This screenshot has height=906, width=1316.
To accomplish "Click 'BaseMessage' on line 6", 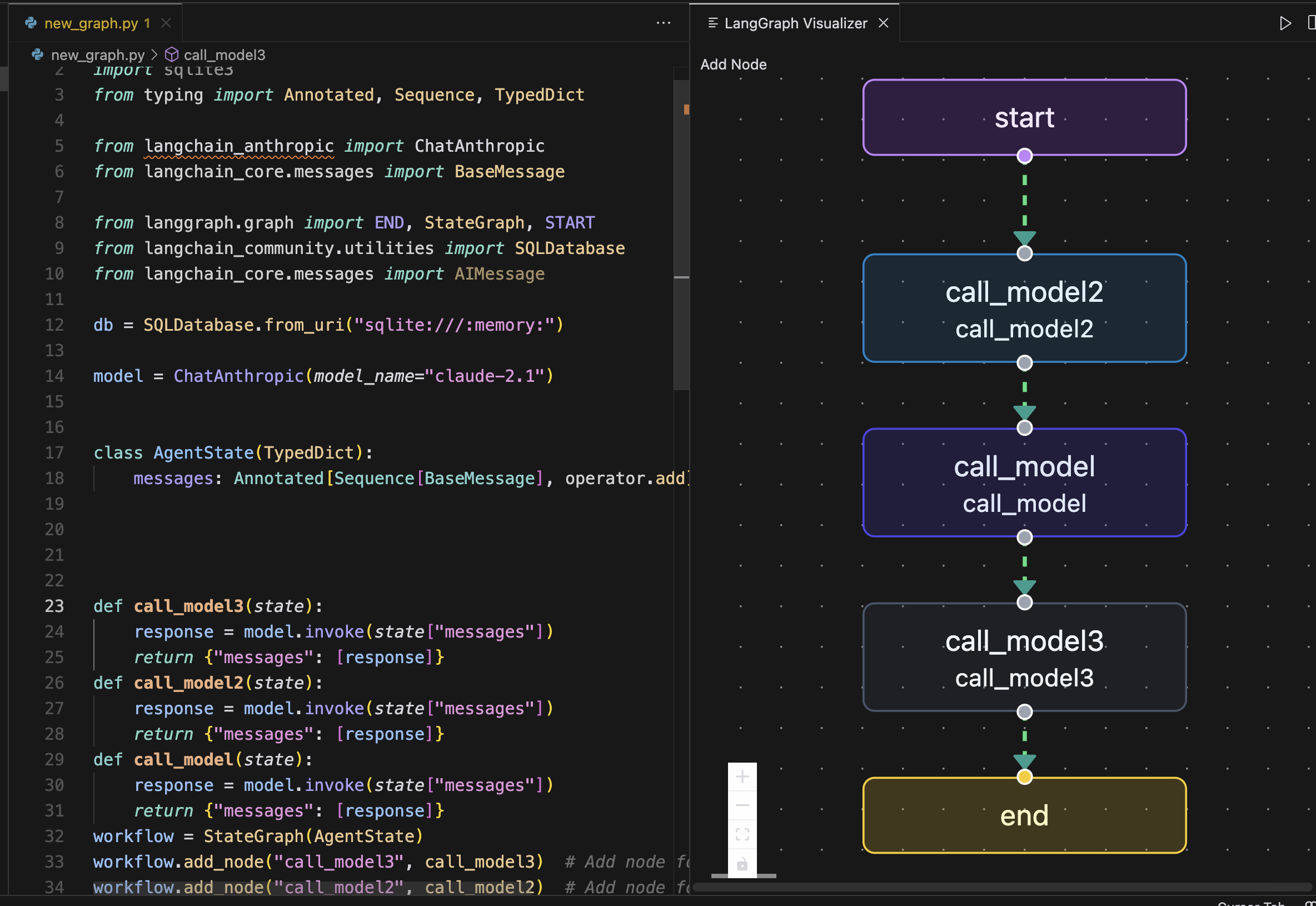I will click(510, 171).
